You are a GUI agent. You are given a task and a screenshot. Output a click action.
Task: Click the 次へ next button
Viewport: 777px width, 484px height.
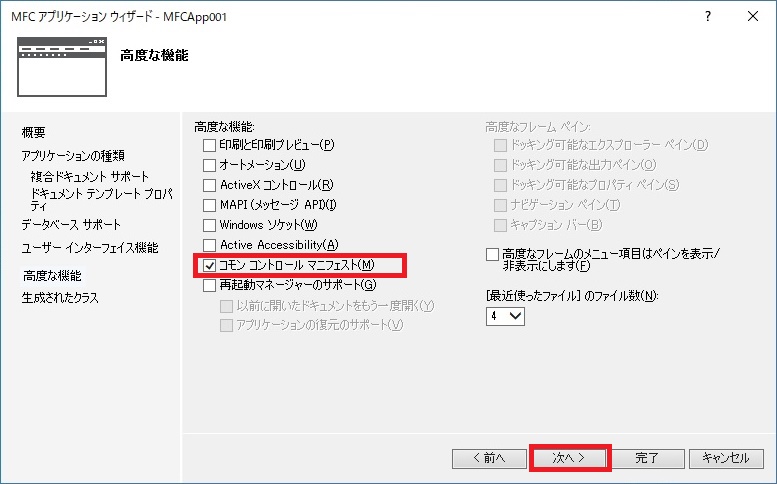click(570, 458)
